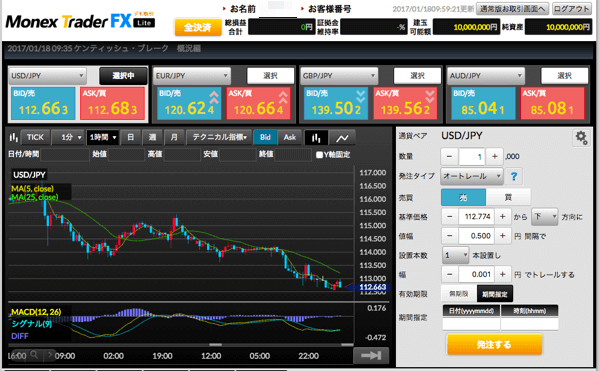
Task: Choose the no expiry (無期限) option
Action: (459, 294)
